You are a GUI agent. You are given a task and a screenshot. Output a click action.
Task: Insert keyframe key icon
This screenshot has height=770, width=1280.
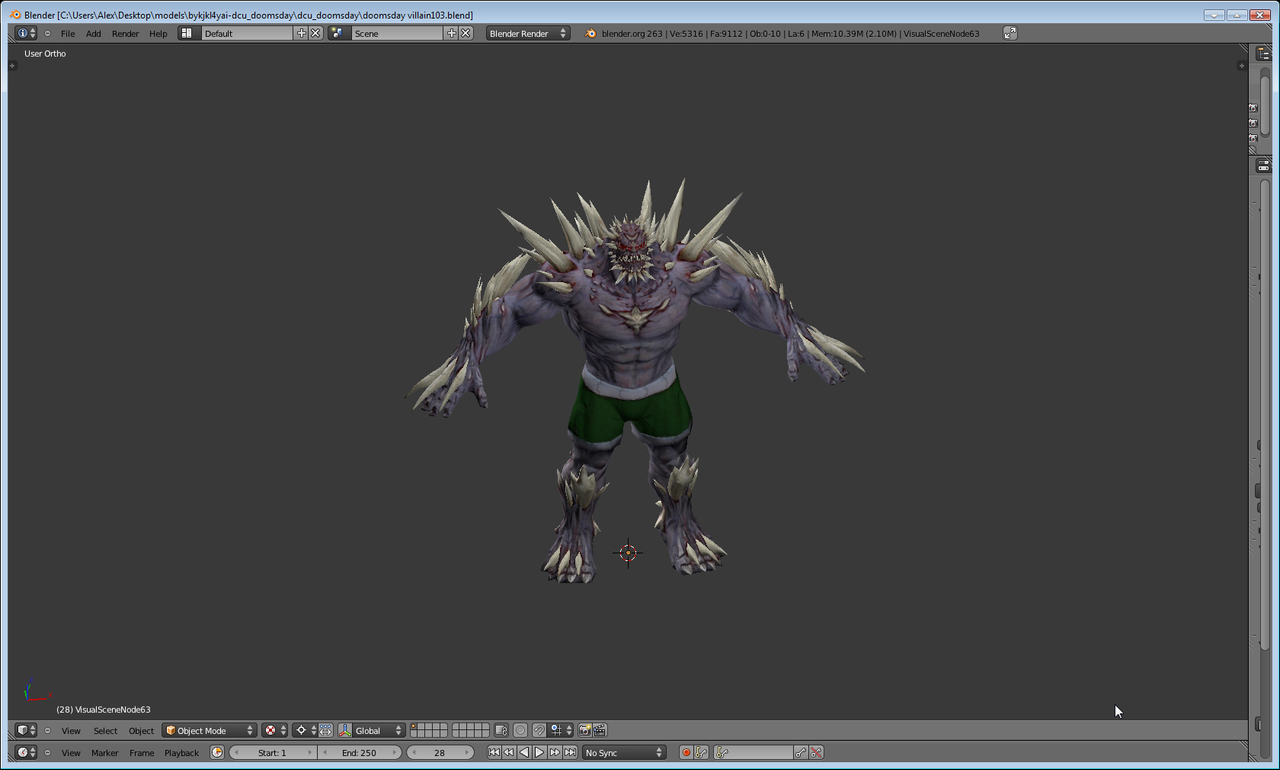pos(800,753)
